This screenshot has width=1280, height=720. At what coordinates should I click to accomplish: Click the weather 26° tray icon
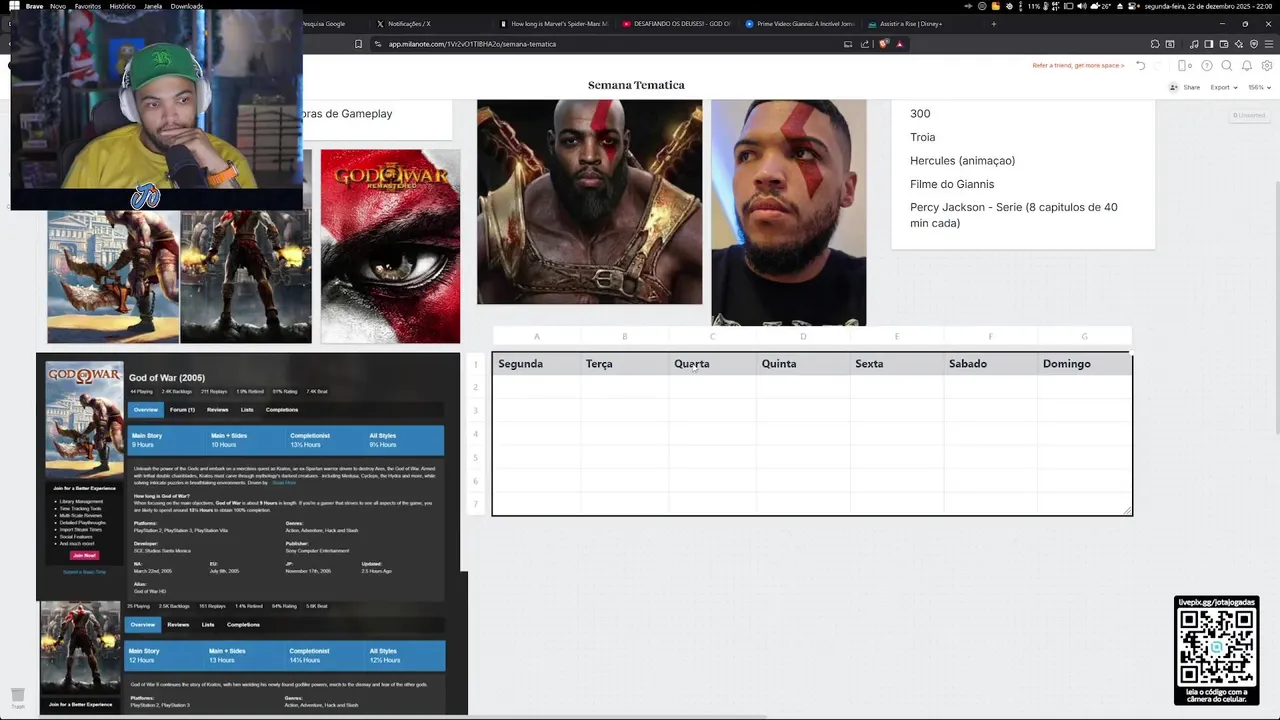click(x=1101, y=6)
